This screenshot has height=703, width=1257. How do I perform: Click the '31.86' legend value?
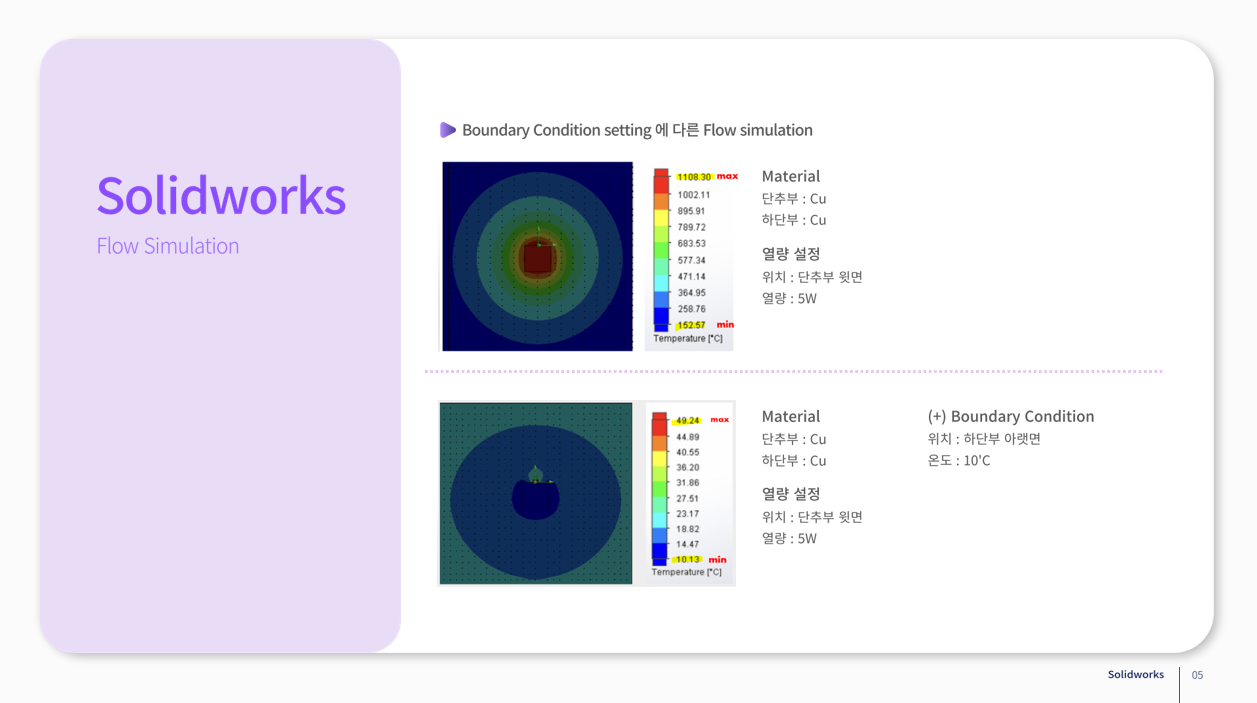[x=687, y=482]
